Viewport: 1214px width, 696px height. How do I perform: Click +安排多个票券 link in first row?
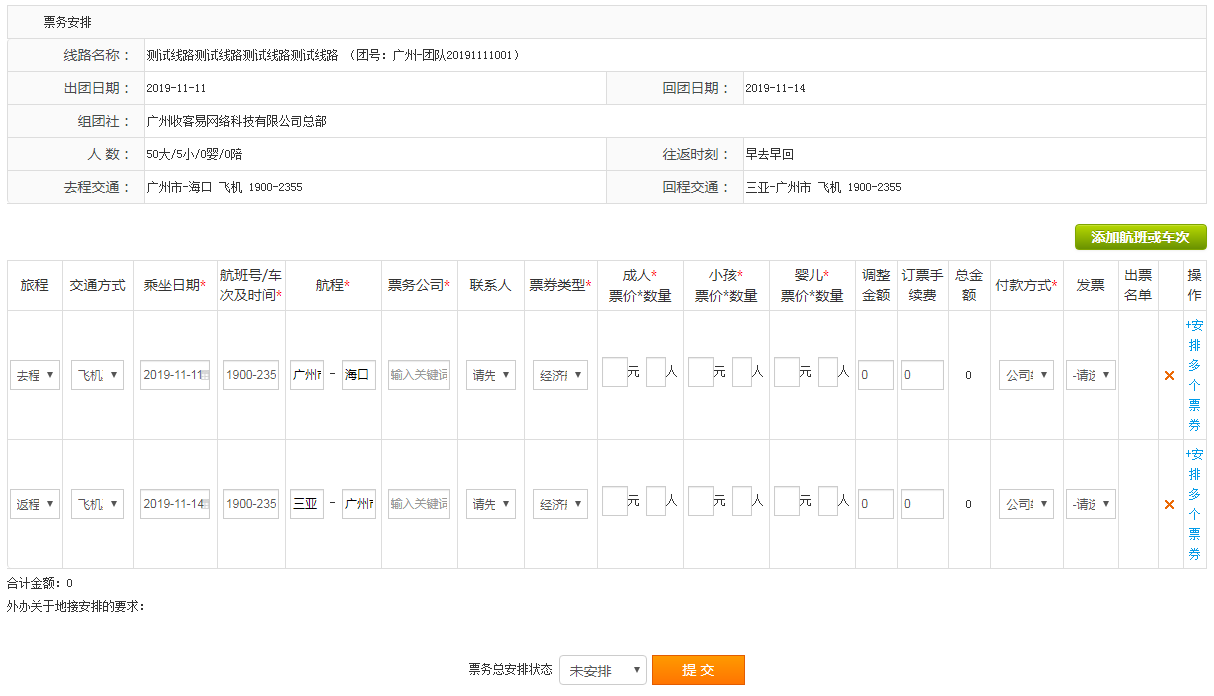(x=1194, y=375)
